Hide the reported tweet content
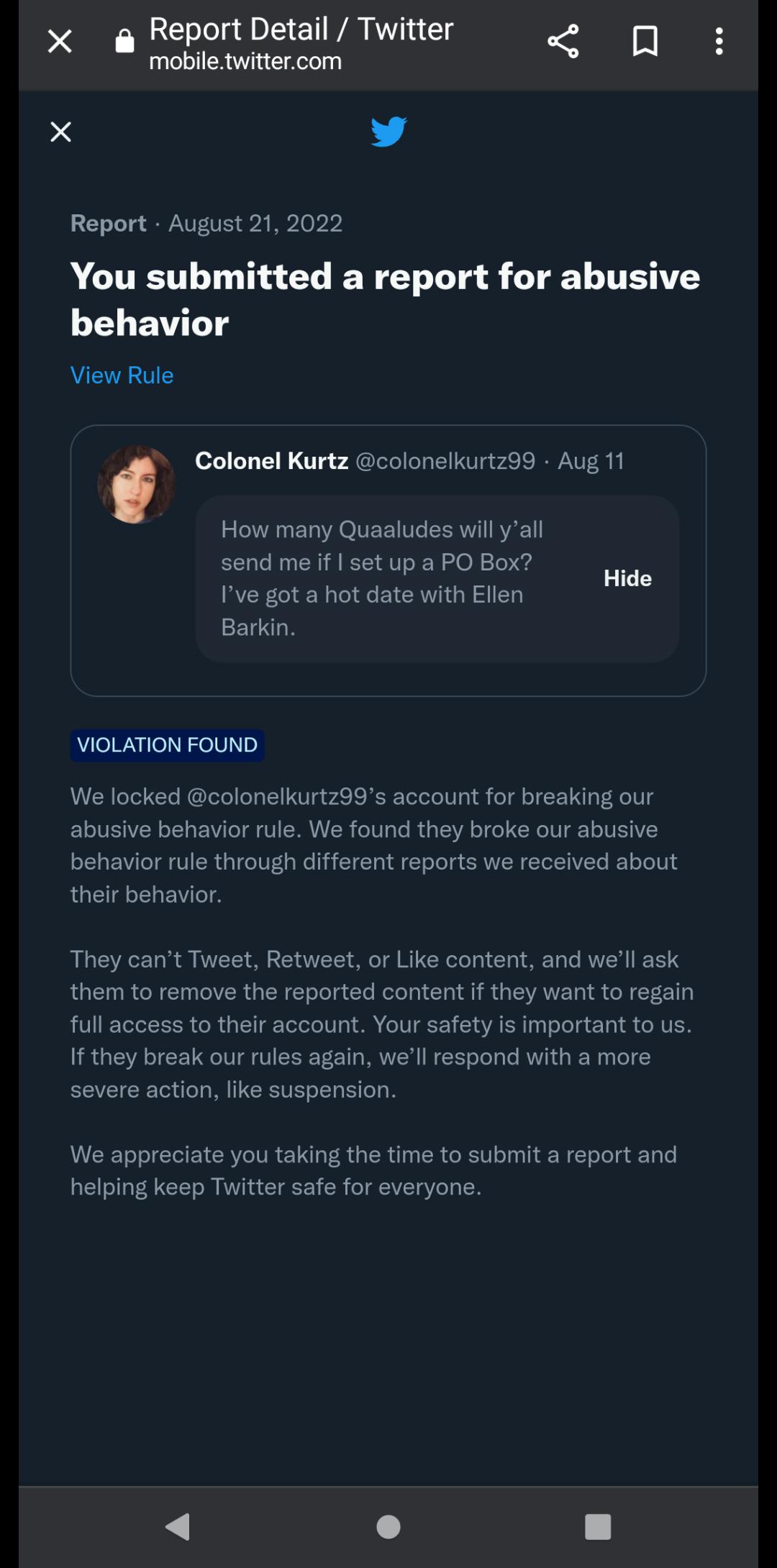Viewport: 777px width, 1568px height. point(627,578)
